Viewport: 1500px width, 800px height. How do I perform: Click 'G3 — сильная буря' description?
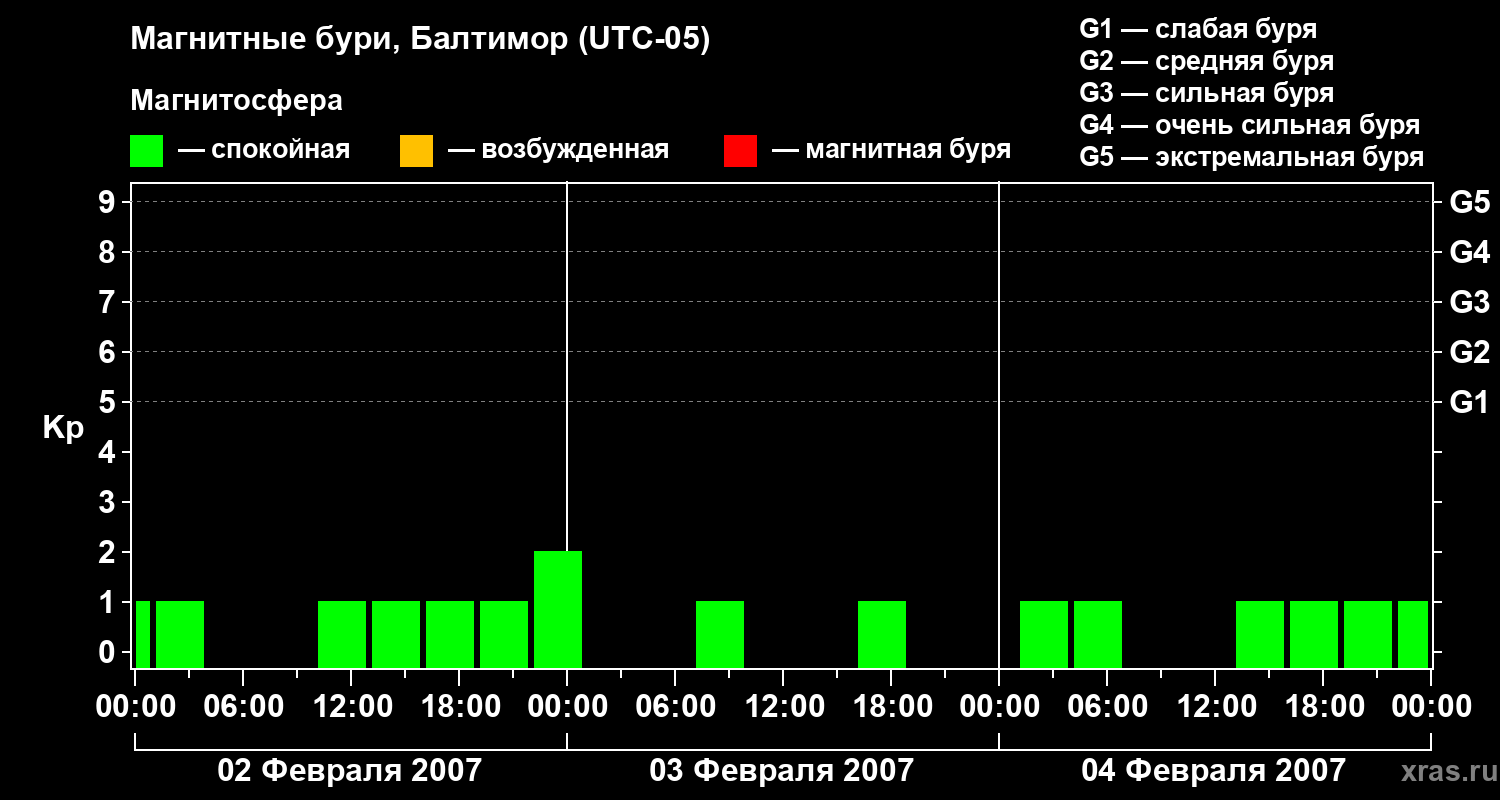1207,93
